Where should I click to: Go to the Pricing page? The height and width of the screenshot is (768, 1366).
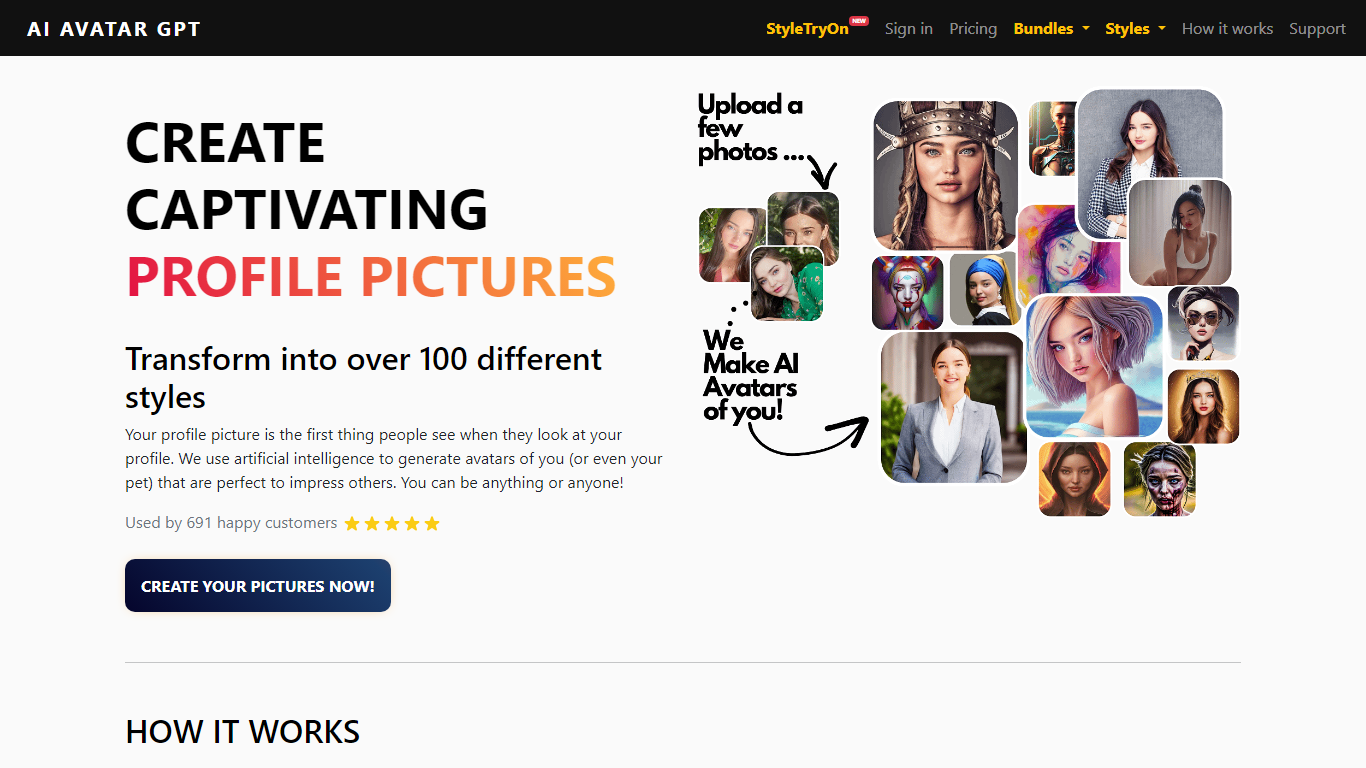pos(972,29)
